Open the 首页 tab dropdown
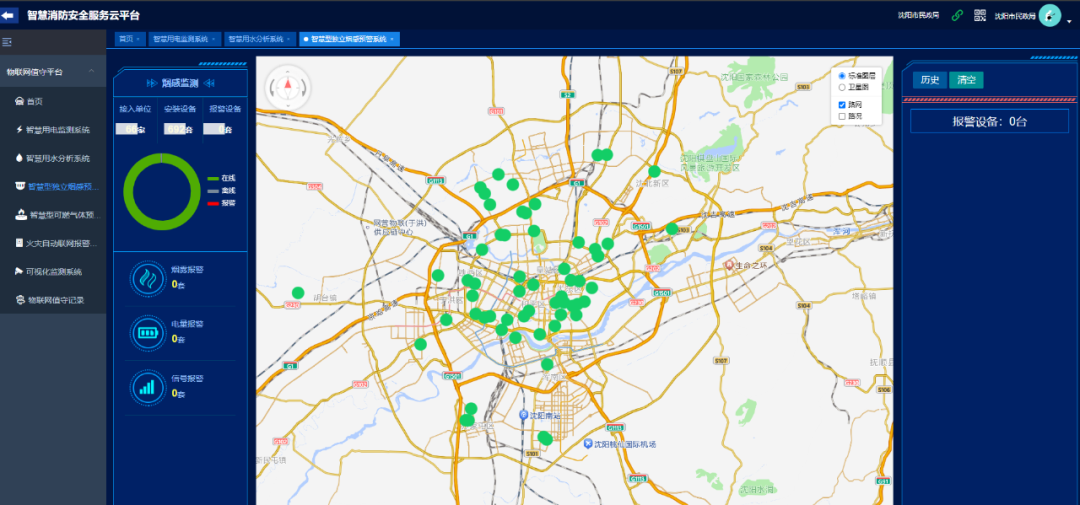This screenshot has height=505, width=1080. coord(139,39)
